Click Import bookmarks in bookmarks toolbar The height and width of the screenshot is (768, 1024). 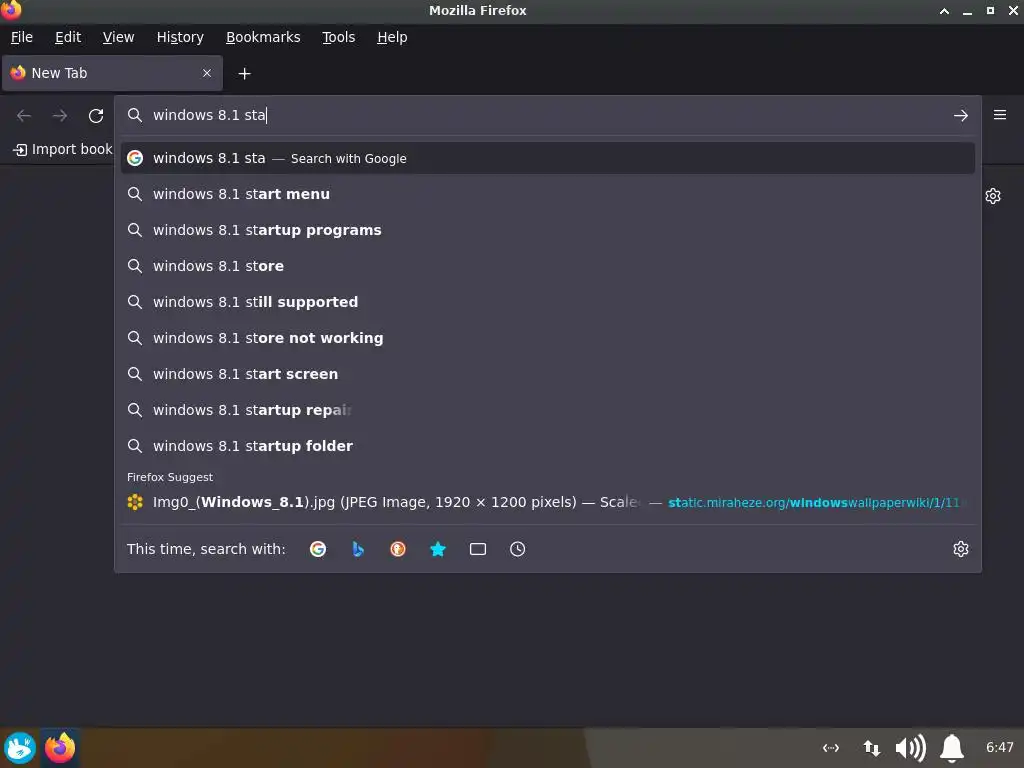(63, 150)
